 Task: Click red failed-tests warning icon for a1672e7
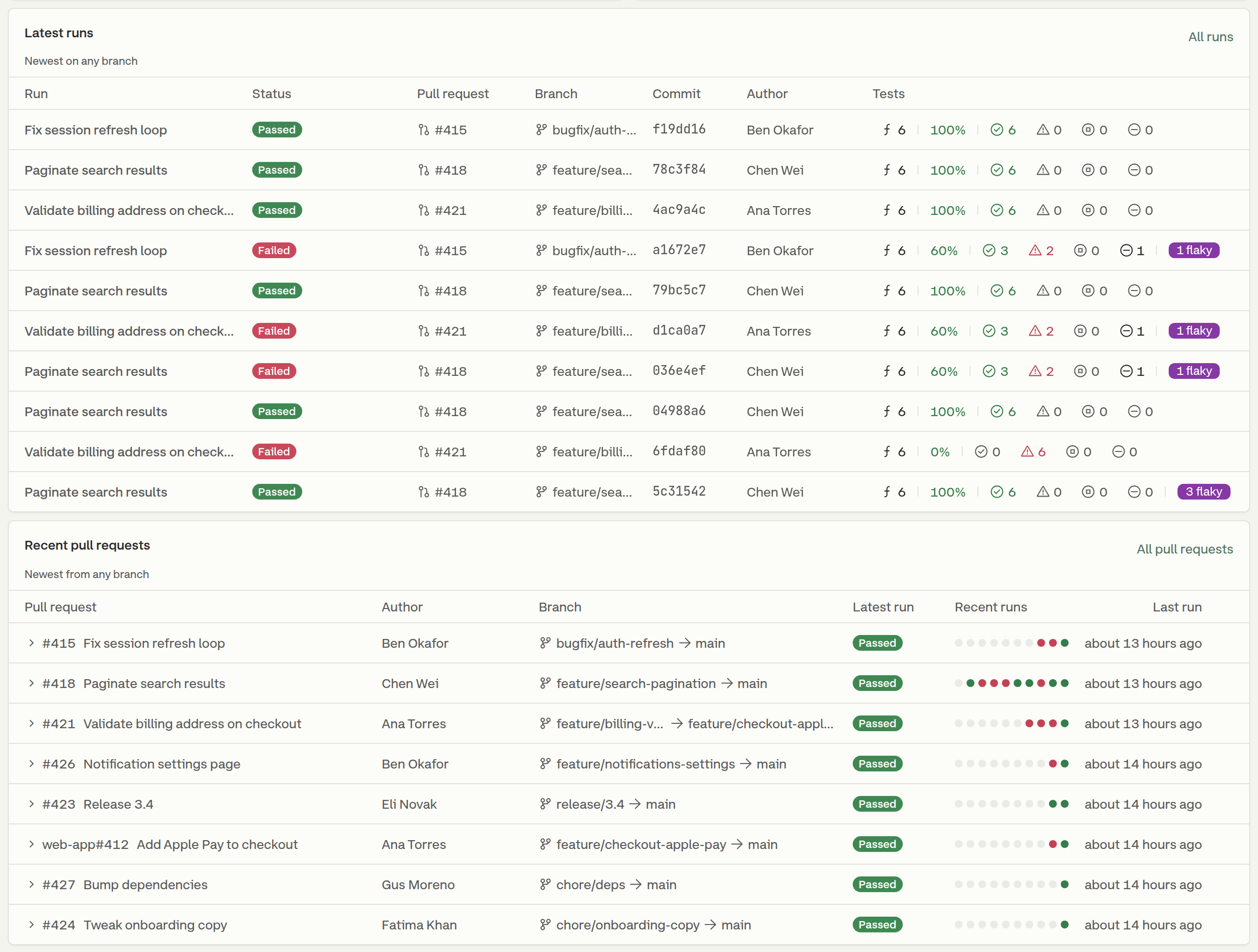click(x=1034, y=250)
